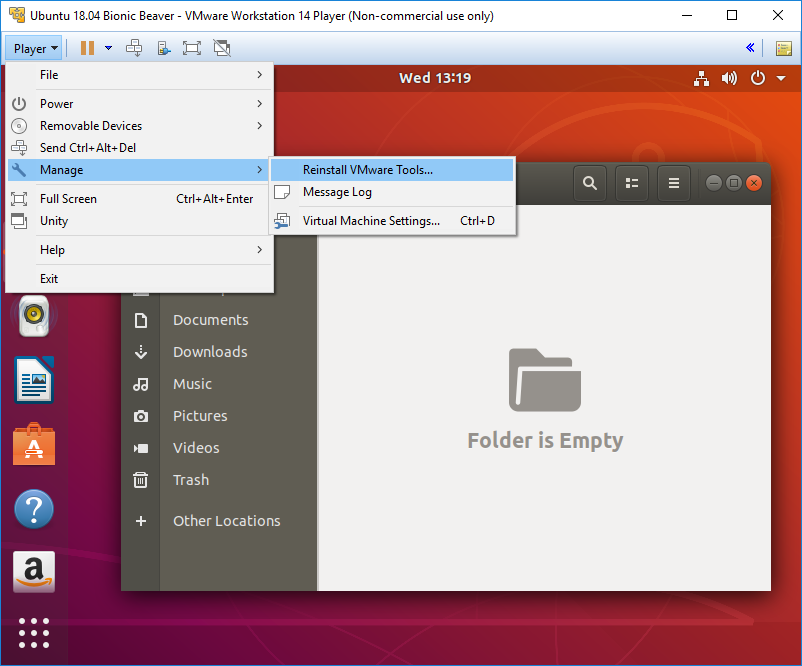802x666 pixels.
Task: Click the Send Ctrl+Alt+Del toolbar icon
Action: point(134,48)
